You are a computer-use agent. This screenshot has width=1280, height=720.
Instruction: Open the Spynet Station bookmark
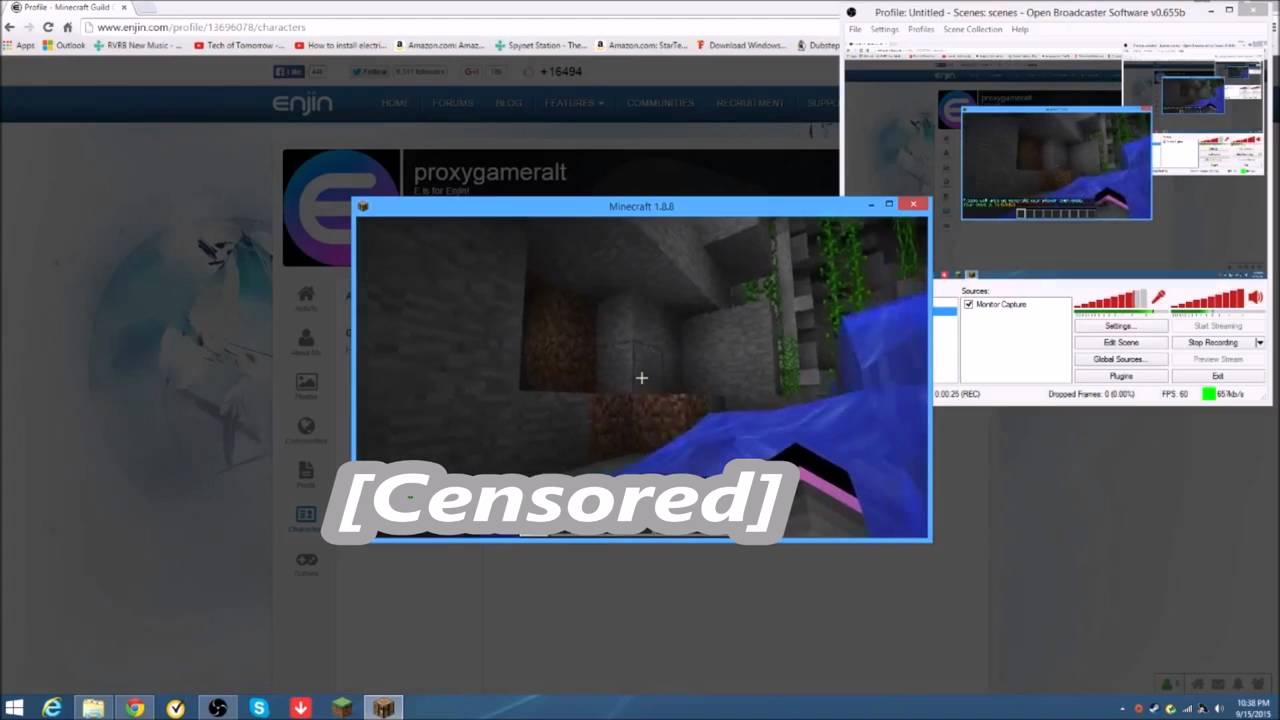[x=541, y=45]
